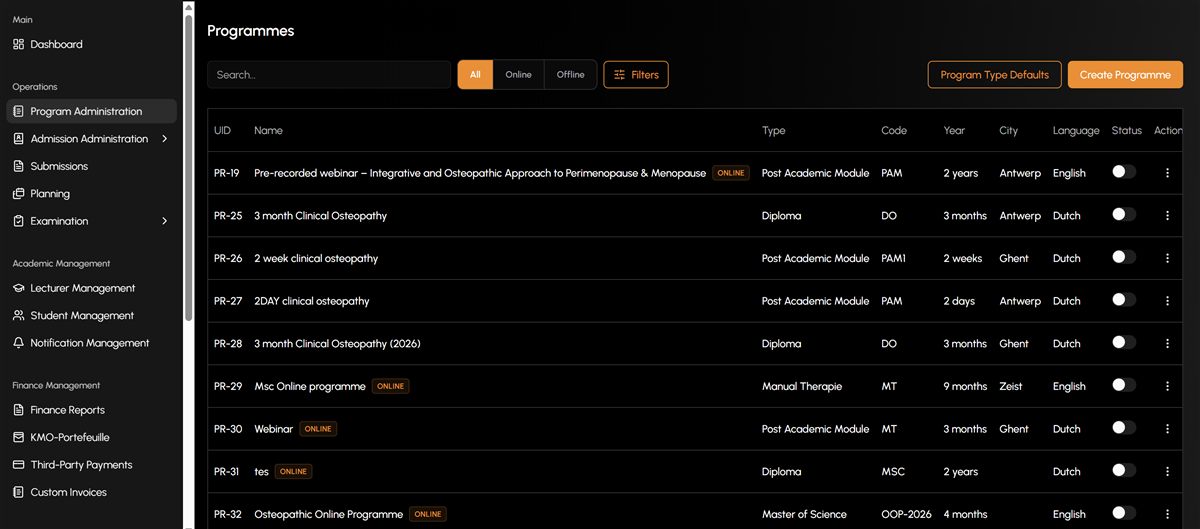Image resolution: width=1200 pixels, height=529 pixels.
Task: Open the Dashboard sidebar icon
Action: 18,44
